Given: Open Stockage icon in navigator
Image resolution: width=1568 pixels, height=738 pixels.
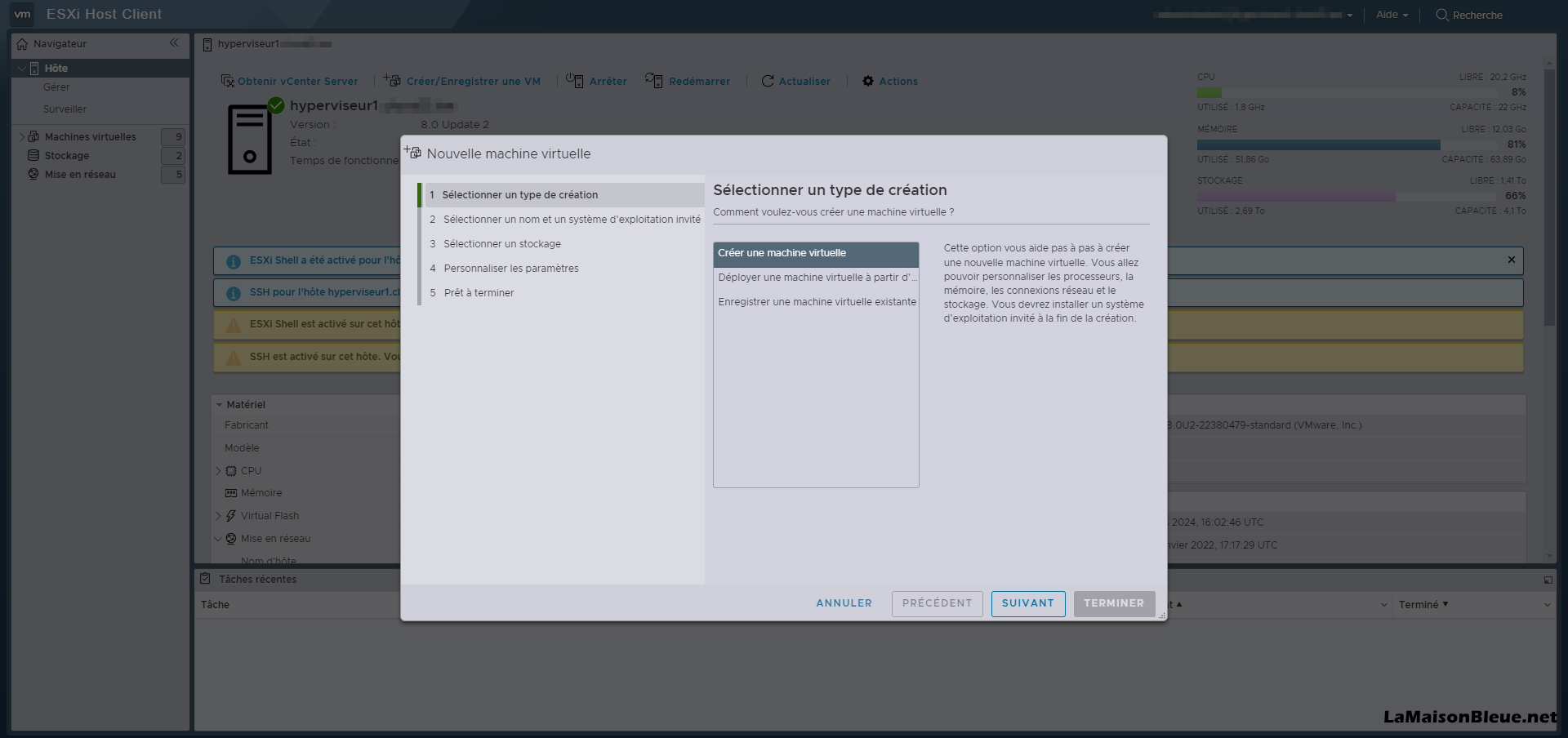Looking at the screenshot, I should pyautogui.click(x=33, y=155).
